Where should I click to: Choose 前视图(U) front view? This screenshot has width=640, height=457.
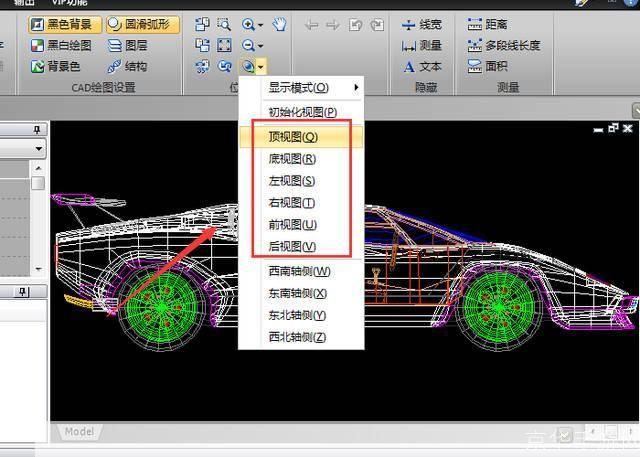301,224
